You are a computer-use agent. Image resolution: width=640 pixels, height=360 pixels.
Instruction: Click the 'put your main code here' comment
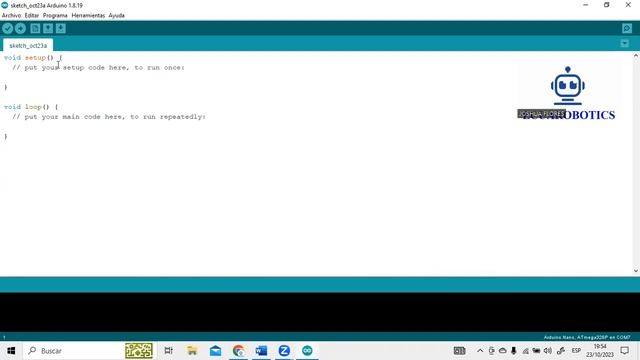pos(109,116)
